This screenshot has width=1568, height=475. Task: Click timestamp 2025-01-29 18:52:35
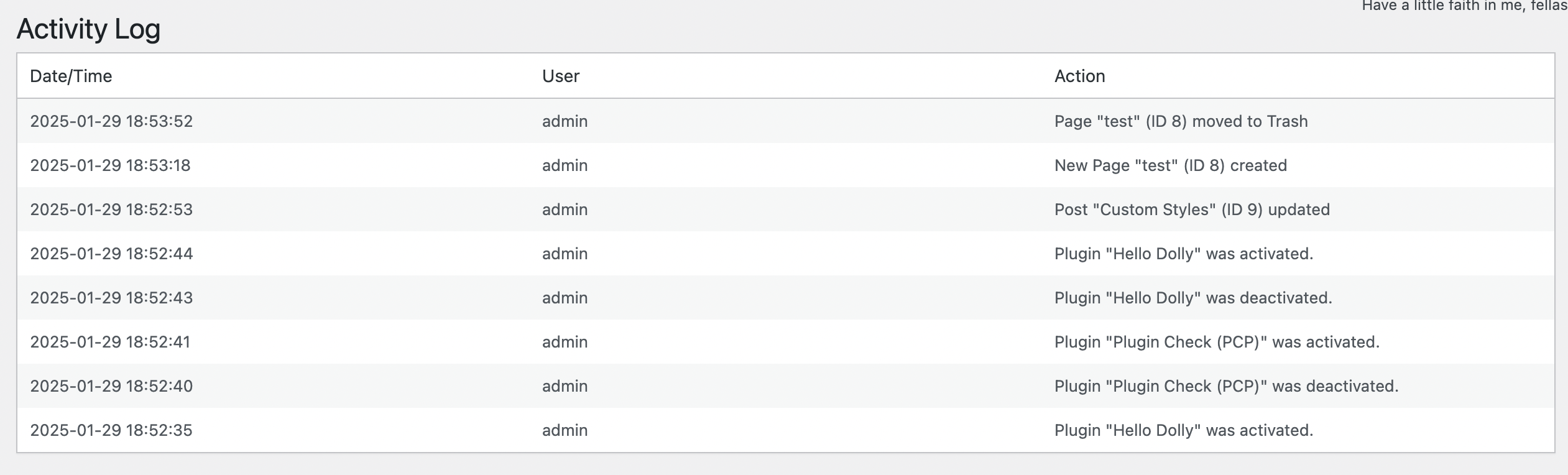(x=111, y=430)
